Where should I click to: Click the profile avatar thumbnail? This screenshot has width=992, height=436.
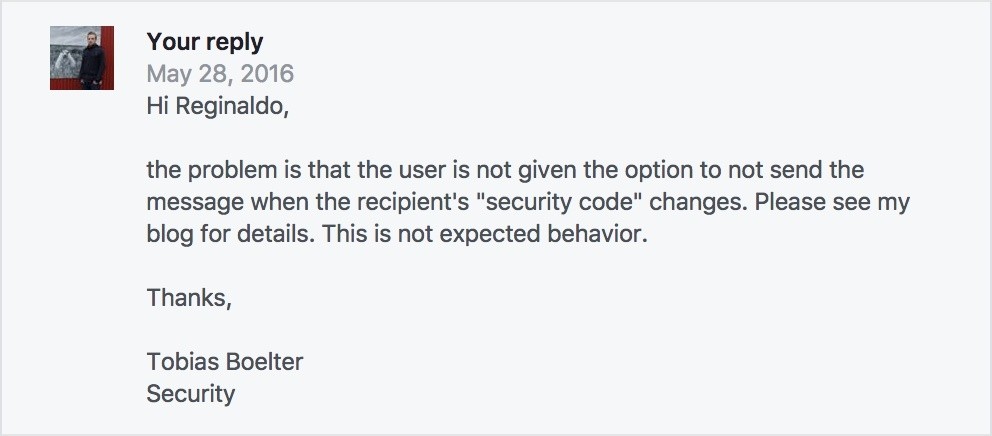click(77, 58)
